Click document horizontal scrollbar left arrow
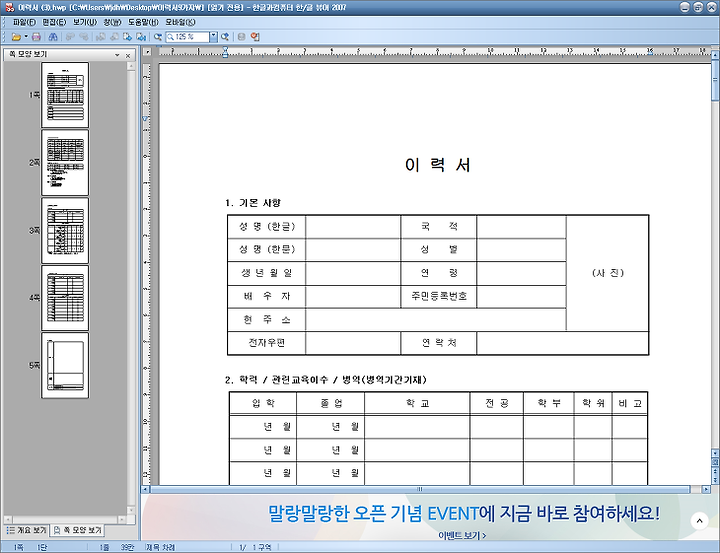 coord(146,490)
